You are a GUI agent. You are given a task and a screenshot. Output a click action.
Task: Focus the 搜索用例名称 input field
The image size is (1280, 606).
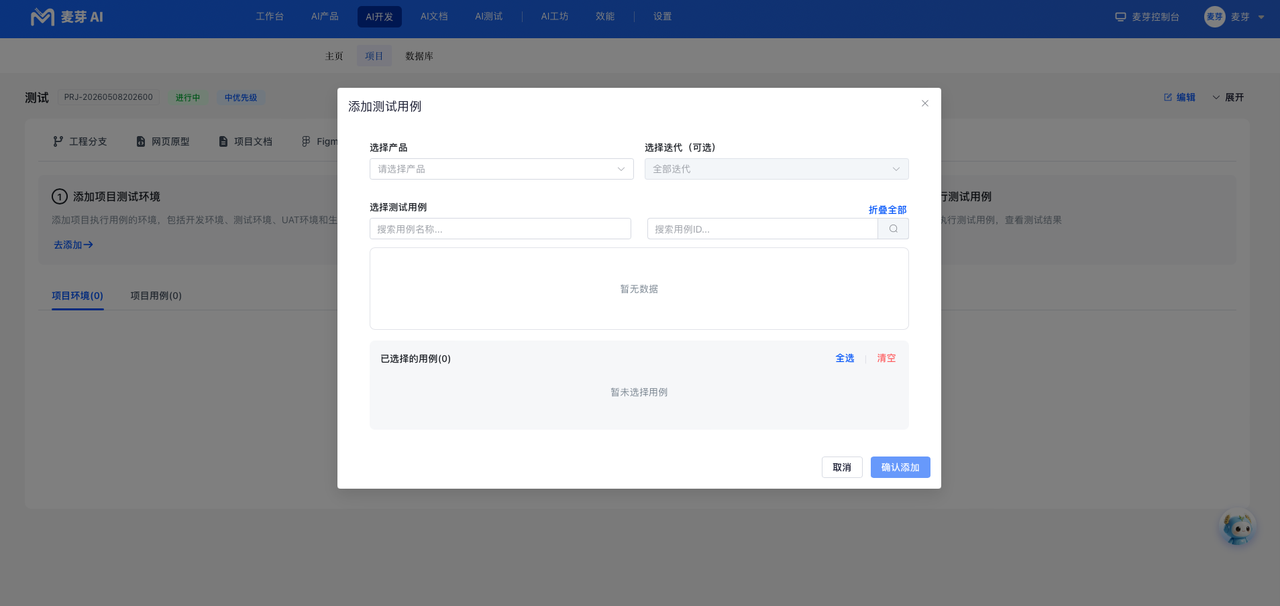[500, 229]
